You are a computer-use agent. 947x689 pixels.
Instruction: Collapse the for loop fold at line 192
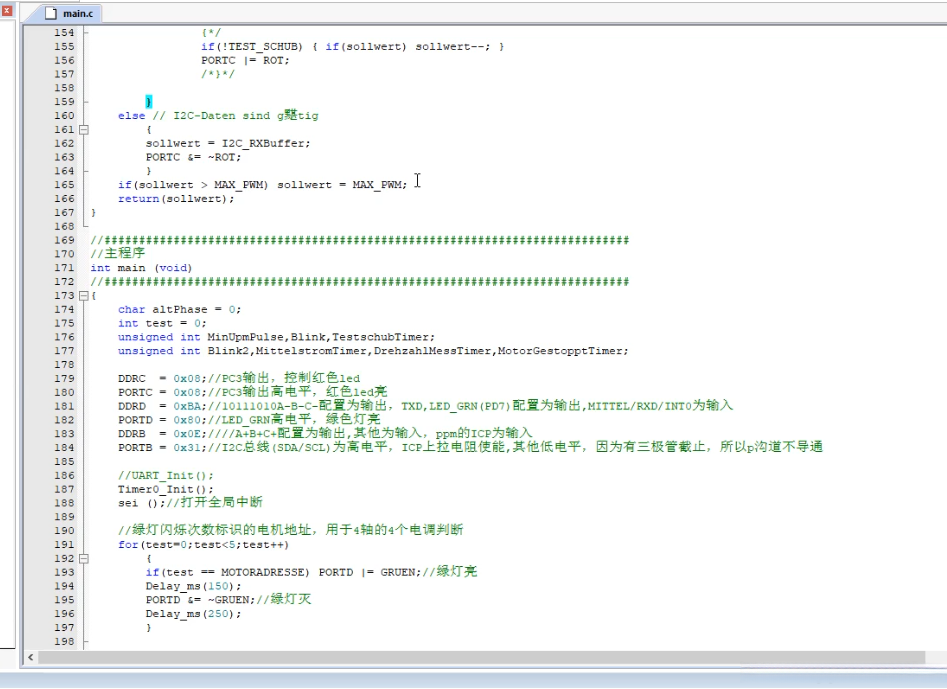point(84,559)
